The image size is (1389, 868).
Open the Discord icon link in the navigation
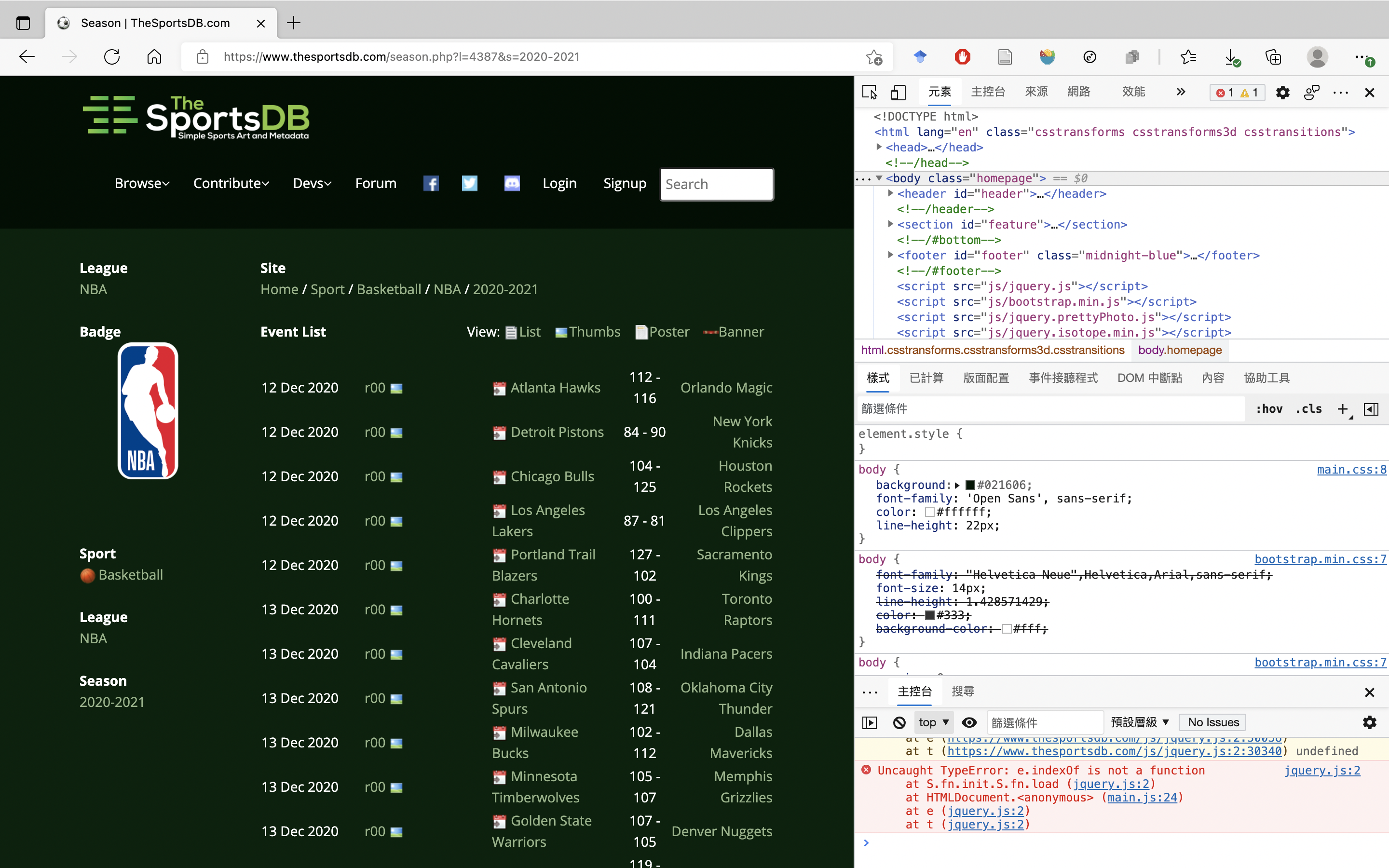tap(511, 184)
